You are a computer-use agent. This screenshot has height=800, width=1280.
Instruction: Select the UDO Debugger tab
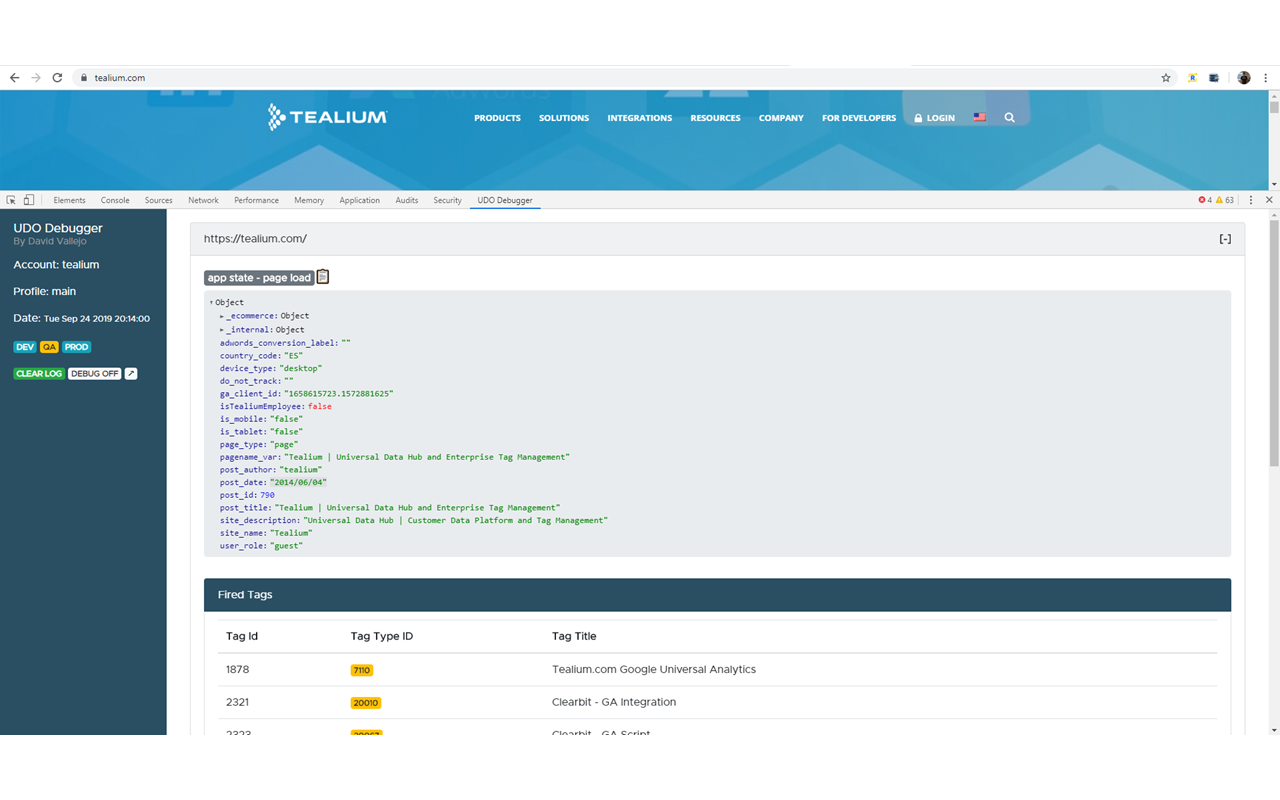tap(505, 200)
